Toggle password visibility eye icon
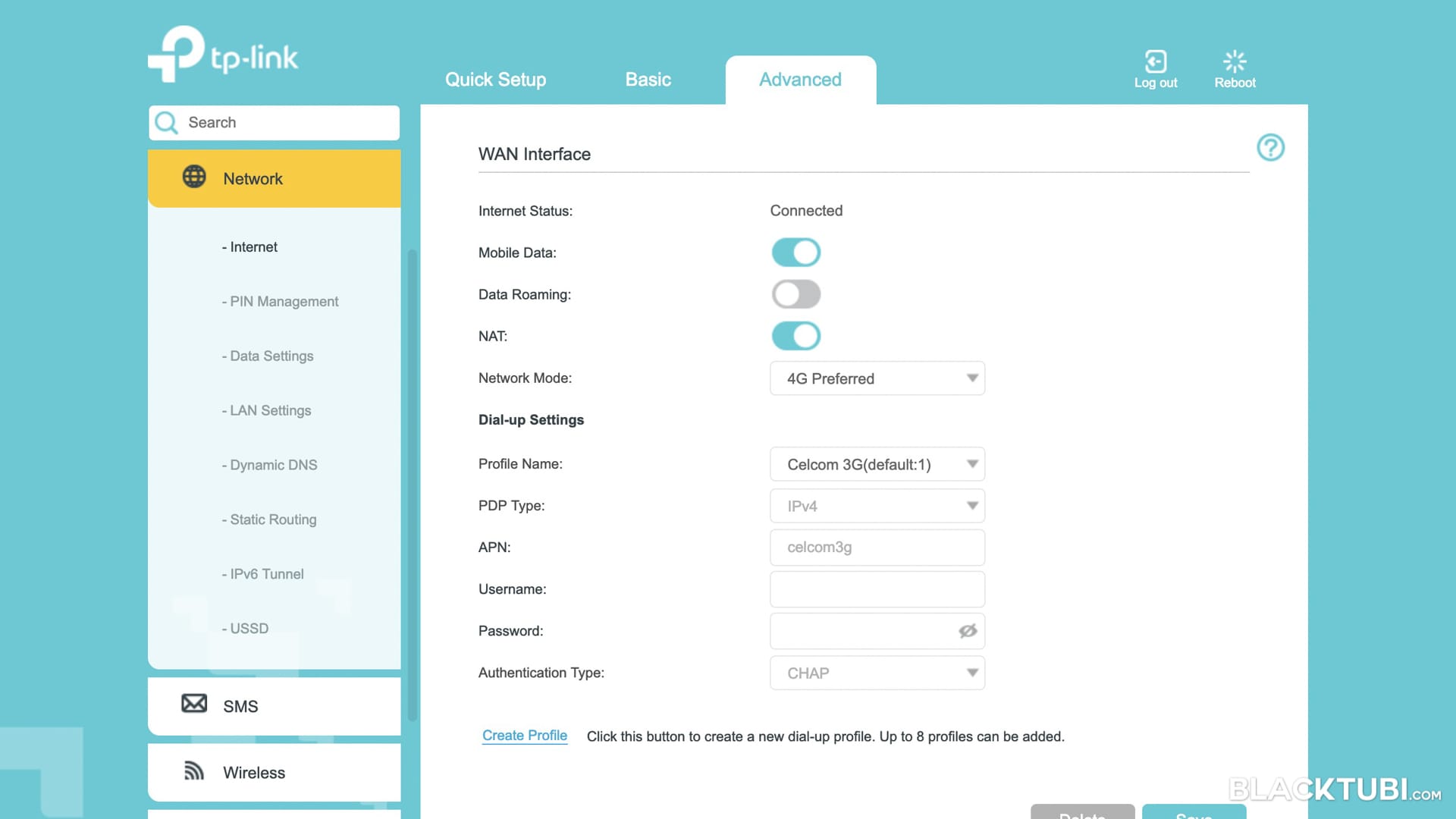Screen dimensions: 1456x819 pyautogui.click(x=967, y=631)
